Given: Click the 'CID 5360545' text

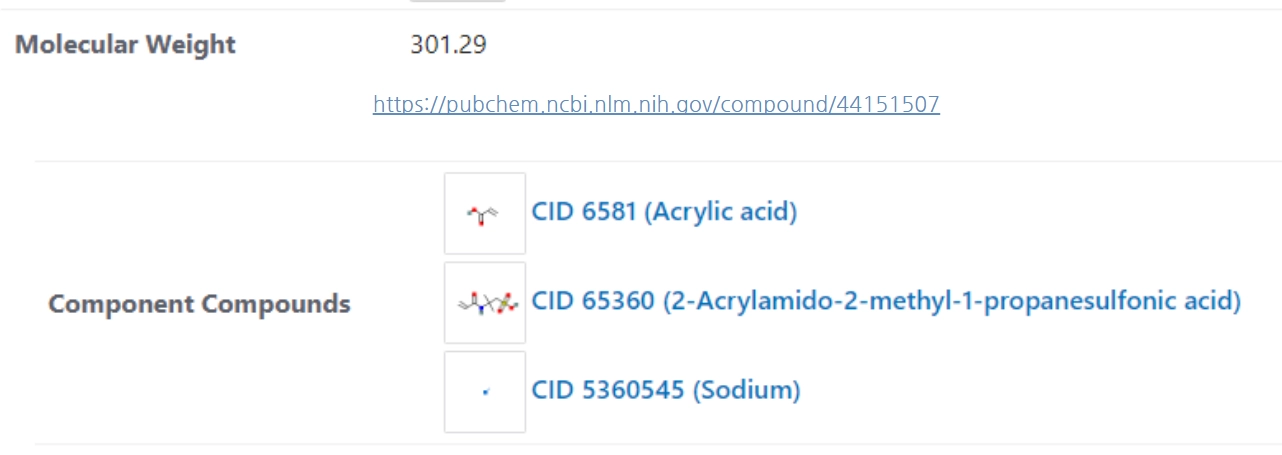Looking at the screenshot, I should [608, 390].
